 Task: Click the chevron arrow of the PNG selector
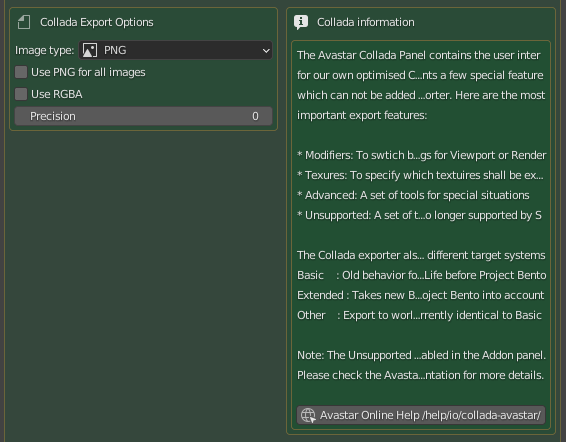[x=266, y=51]
